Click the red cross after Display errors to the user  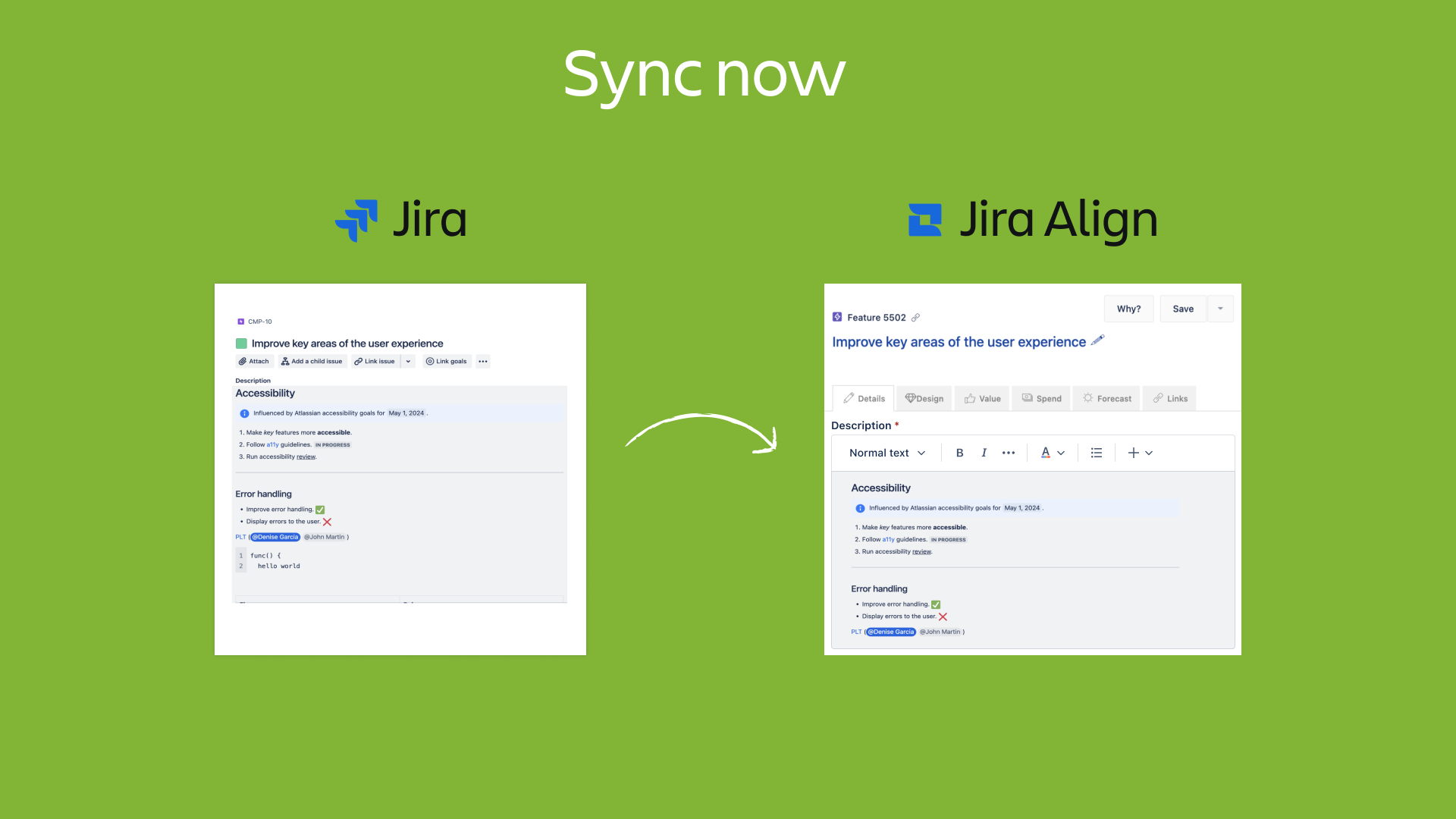click(327, 521)
